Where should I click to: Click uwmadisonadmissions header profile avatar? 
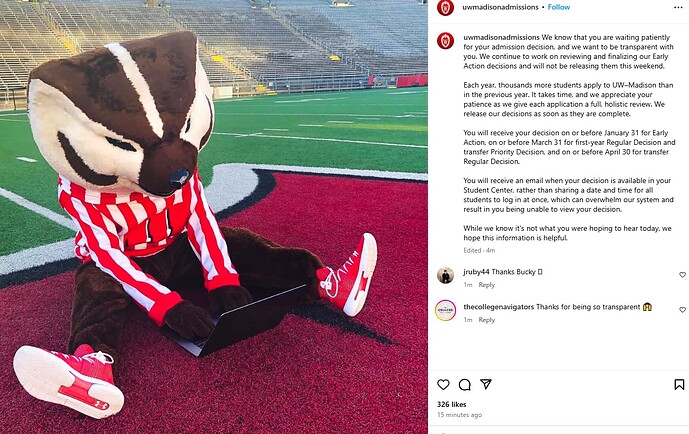tap(445, 7)
